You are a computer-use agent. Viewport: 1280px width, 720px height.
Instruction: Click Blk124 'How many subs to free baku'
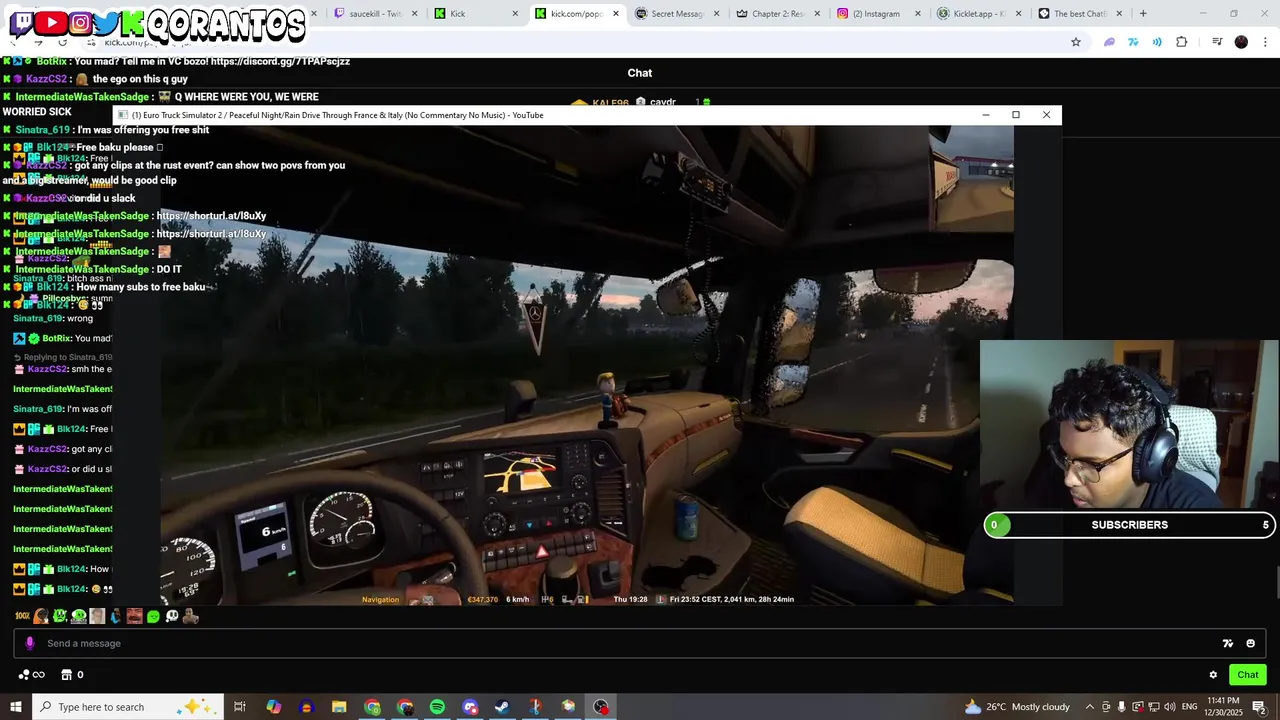(x=141, y=287)
